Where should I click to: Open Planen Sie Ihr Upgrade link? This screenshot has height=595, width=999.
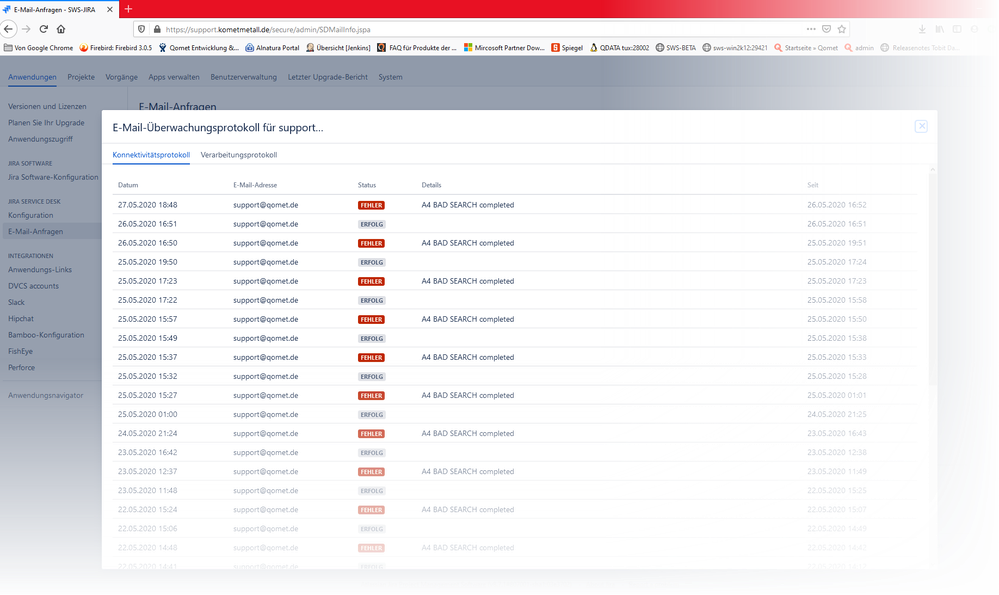click(x=46, y=122)
